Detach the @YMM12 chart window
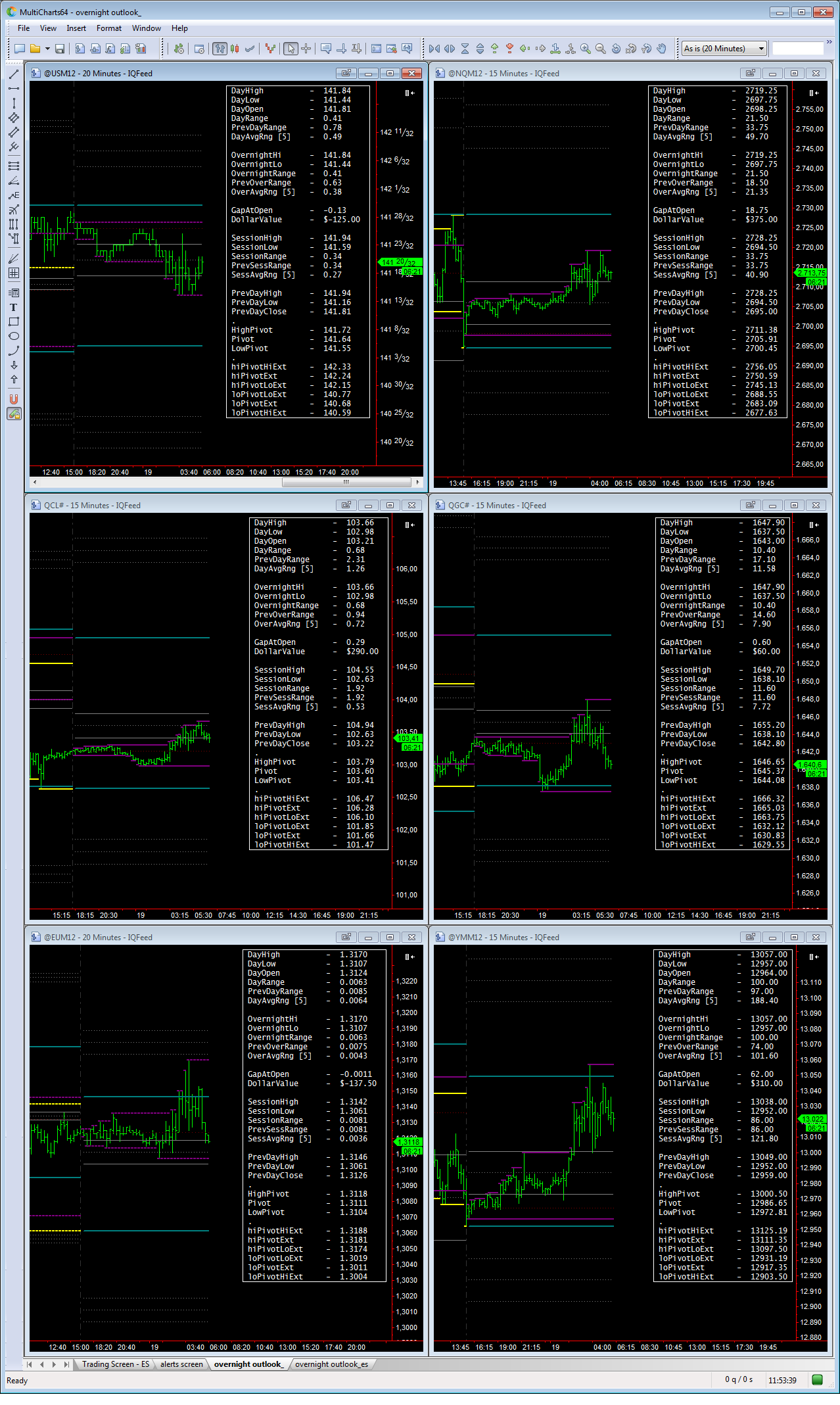 (x=751, y=938)
